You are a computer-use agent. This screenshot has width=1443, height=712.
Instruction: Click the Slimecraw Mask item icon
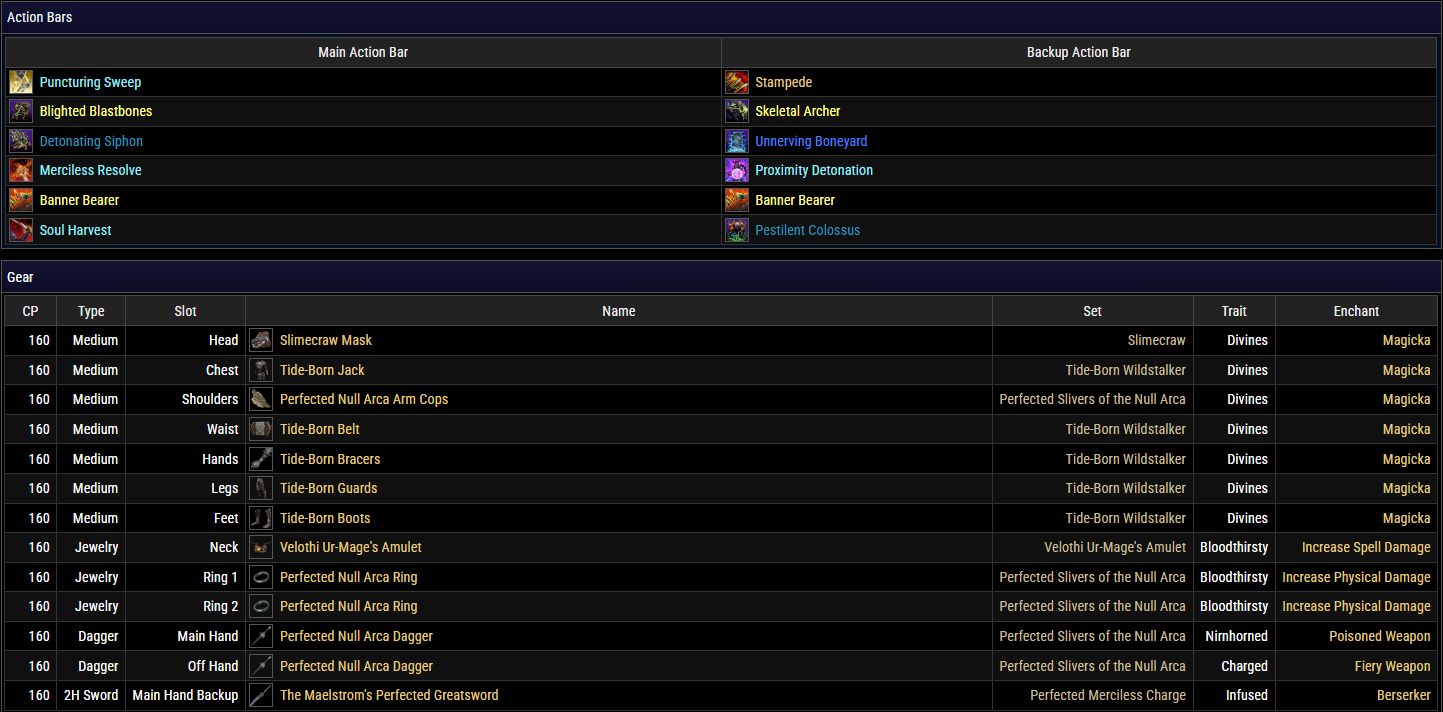click(x=261, y=340)
